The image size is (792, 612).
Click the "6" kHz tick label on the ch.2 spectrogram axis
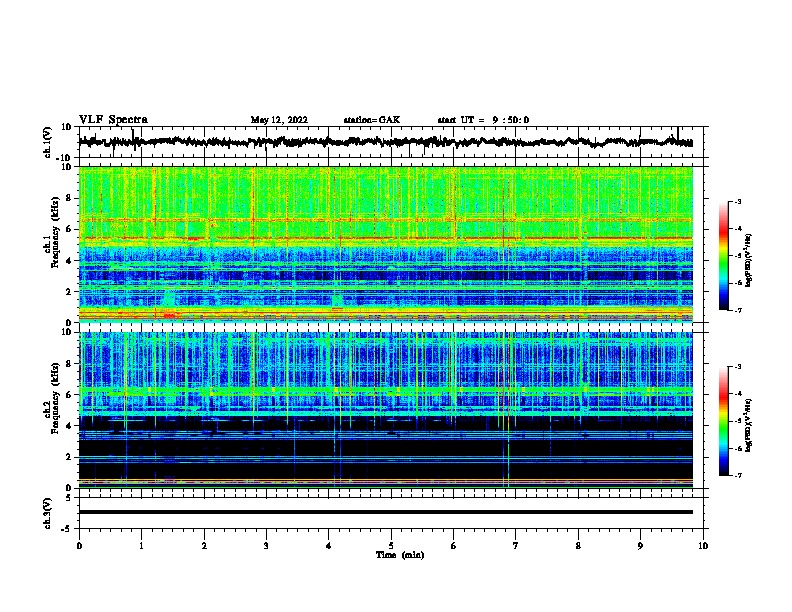69,395
